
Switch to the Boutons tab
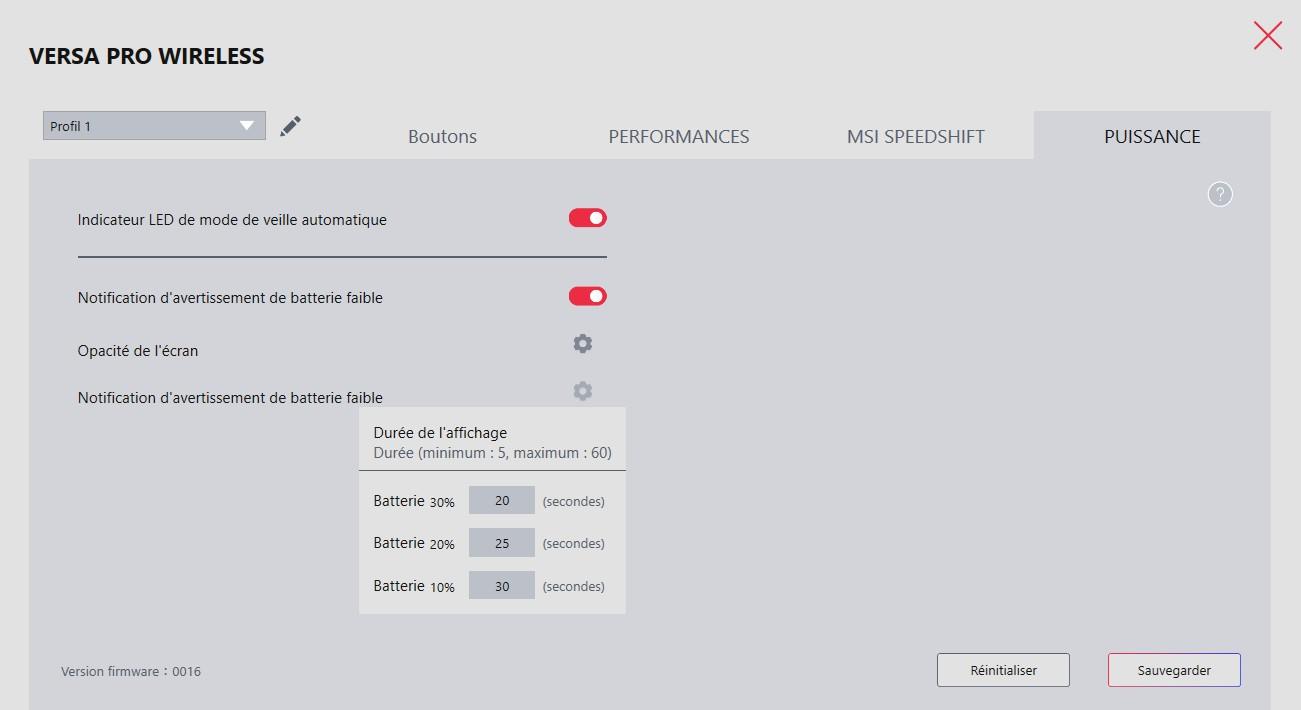click(x=442, y=136)
